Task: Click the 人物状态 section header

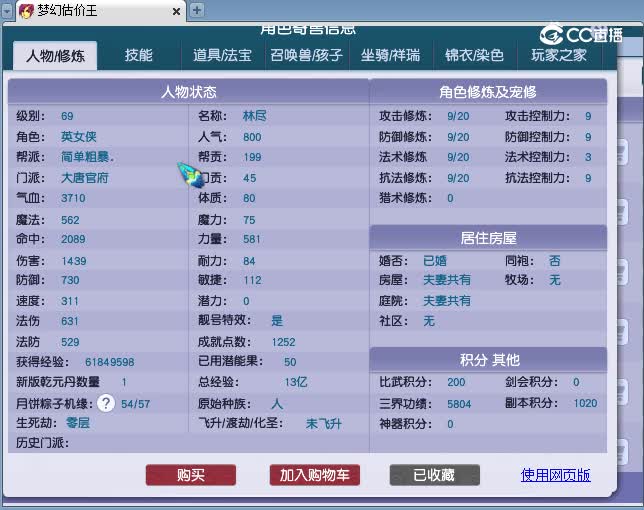Action: [x=189, y=91]
